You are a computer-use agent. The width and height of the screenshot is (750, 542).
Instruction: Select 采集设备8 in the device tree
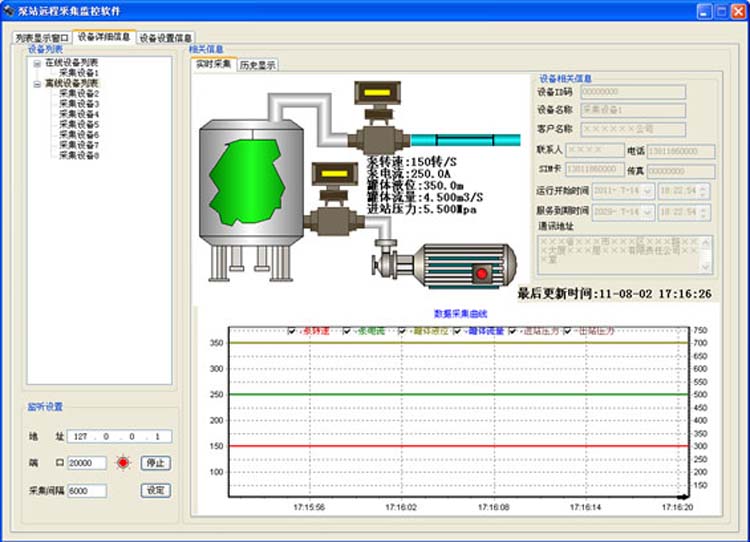click(79, 155)
